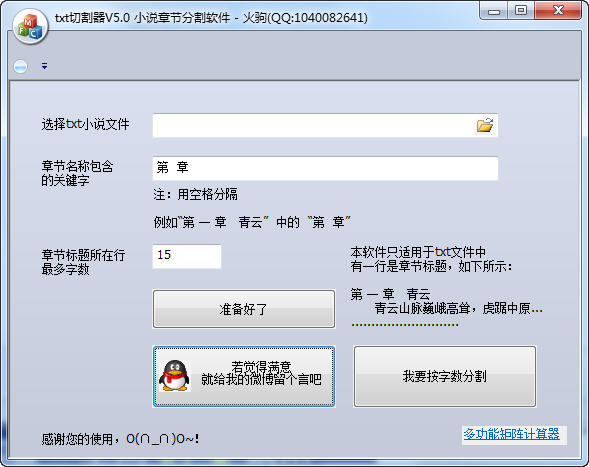The height and width of the screenshot is (467, 589).
Task: Close the txt切割器 window
Action: (x=558, y=11)
